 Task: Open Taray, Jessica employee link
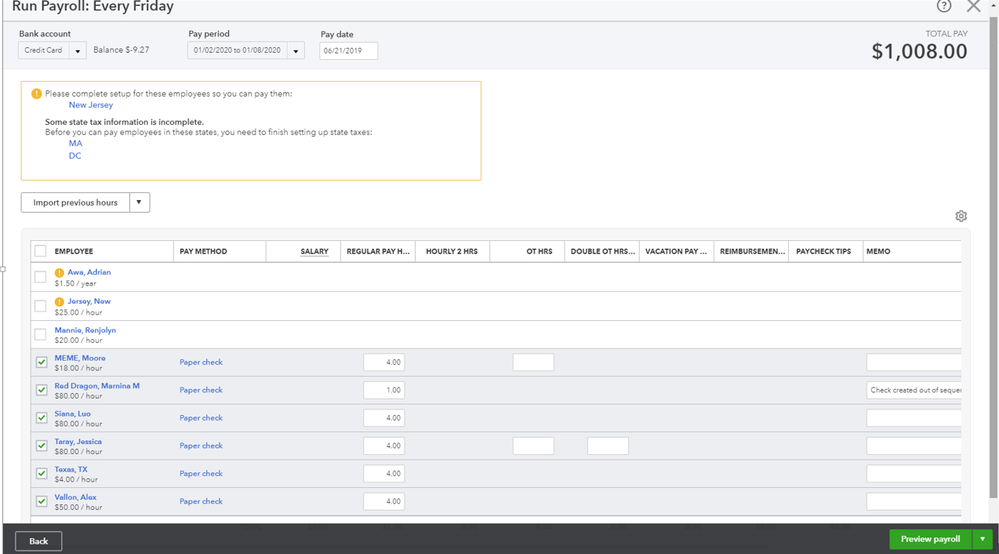[x=78, y=441]
